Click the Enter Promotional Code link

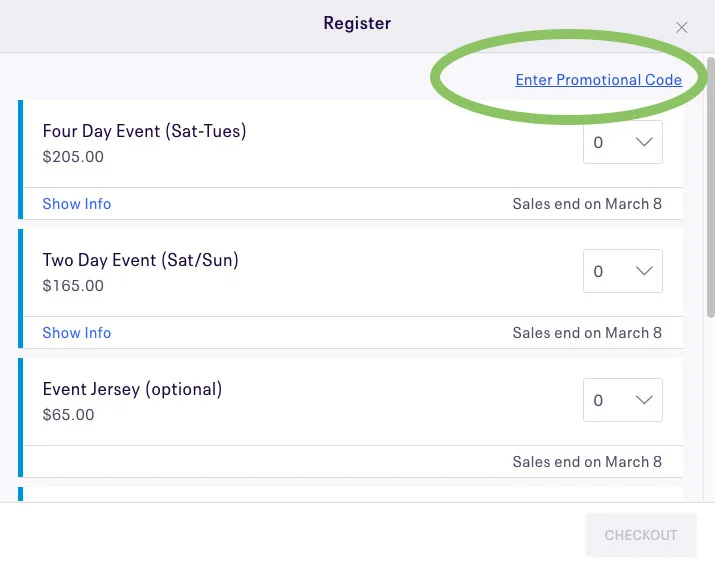(598, 80)
